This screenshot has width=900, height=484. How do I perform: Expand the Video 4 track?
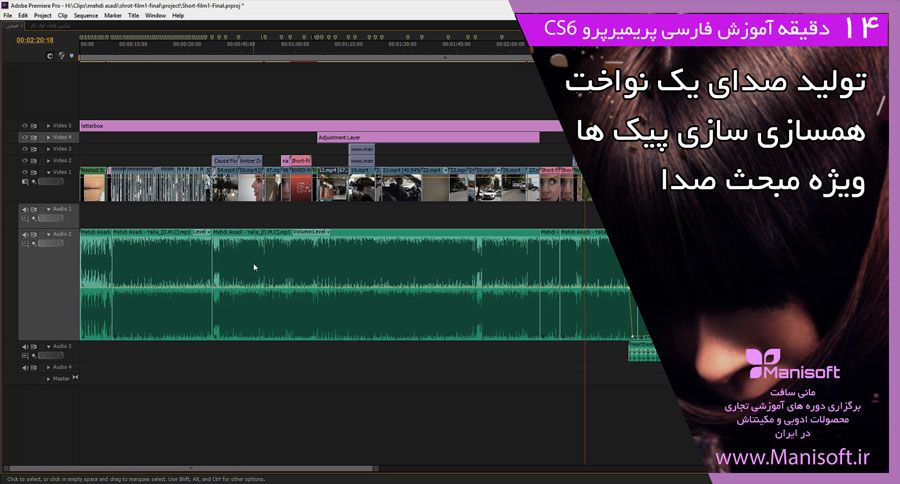[x=48, y=137]
